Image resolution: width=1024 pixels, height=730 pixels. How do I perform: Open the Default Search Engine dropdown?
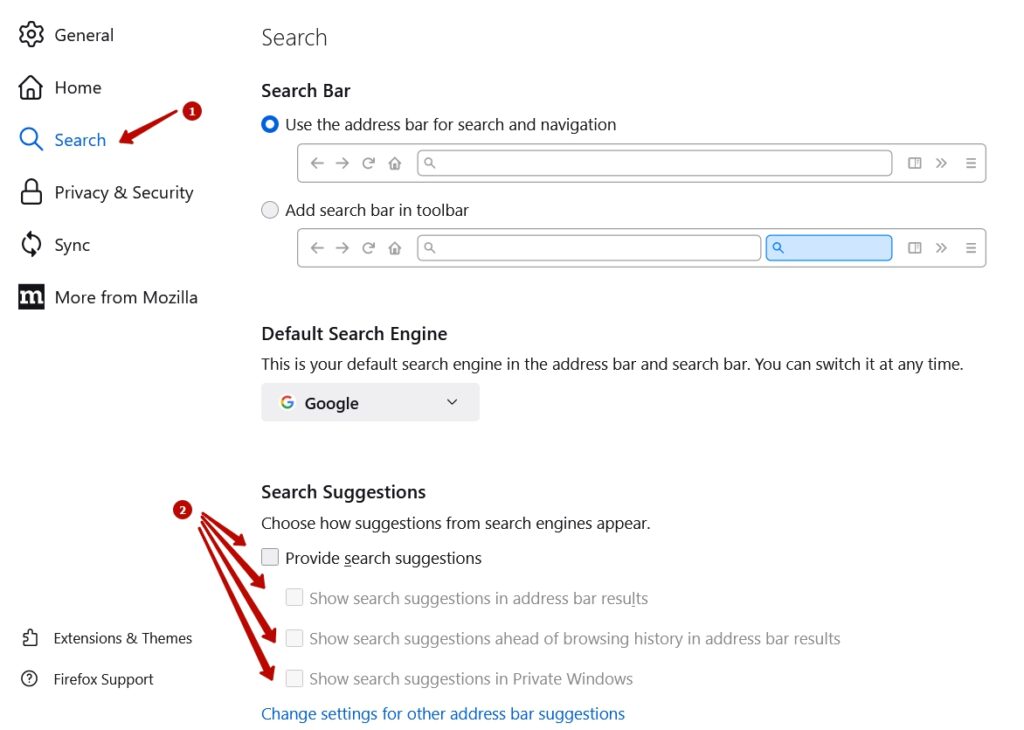pyautogui.click(x=370, y=402)
